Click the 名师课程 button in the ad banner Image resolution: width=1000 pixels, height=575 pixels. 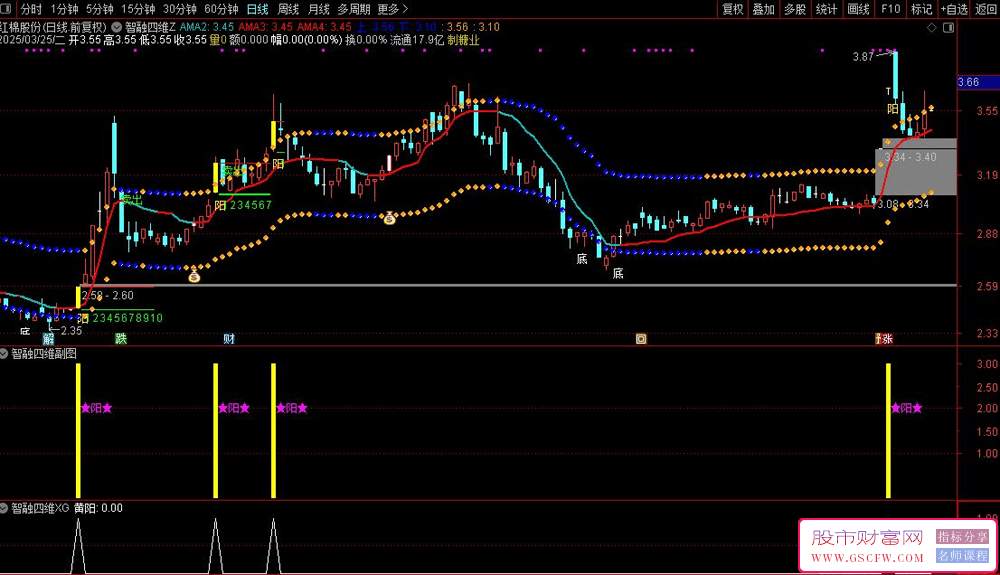tap(962, 555)
